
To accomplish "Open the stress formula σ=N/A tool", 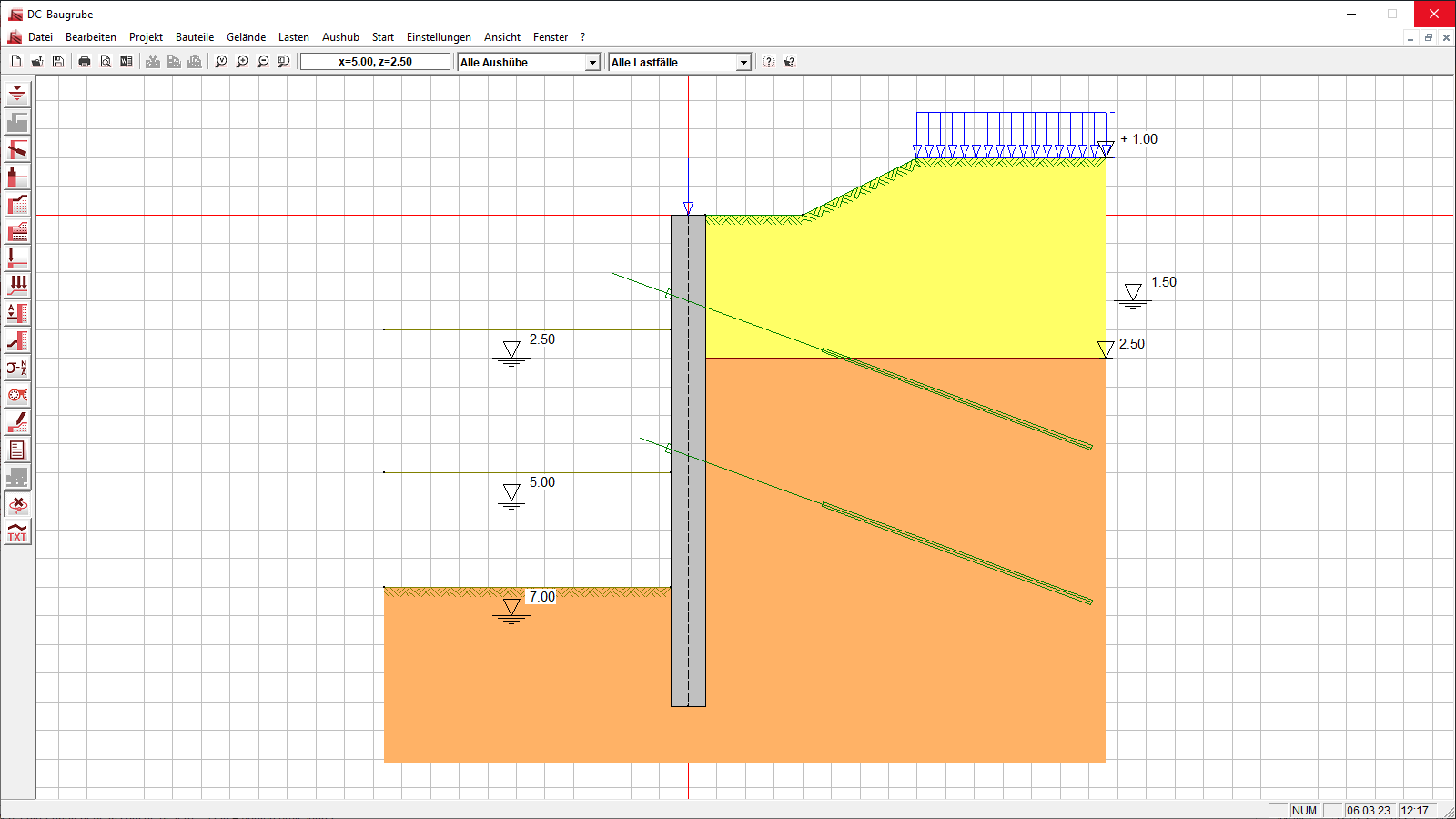I will [17, 368].
